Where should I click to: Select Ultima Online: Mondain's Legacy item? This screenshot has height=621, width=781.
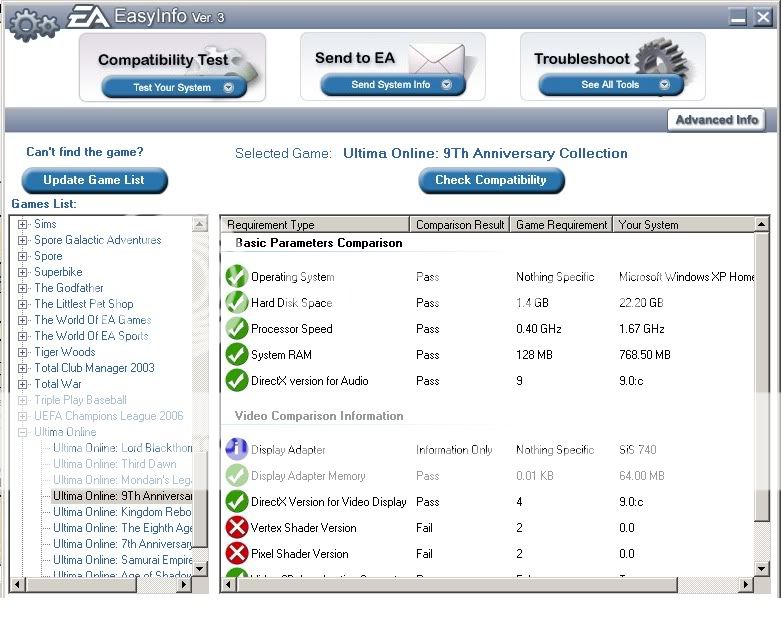(x=123, y=480)
